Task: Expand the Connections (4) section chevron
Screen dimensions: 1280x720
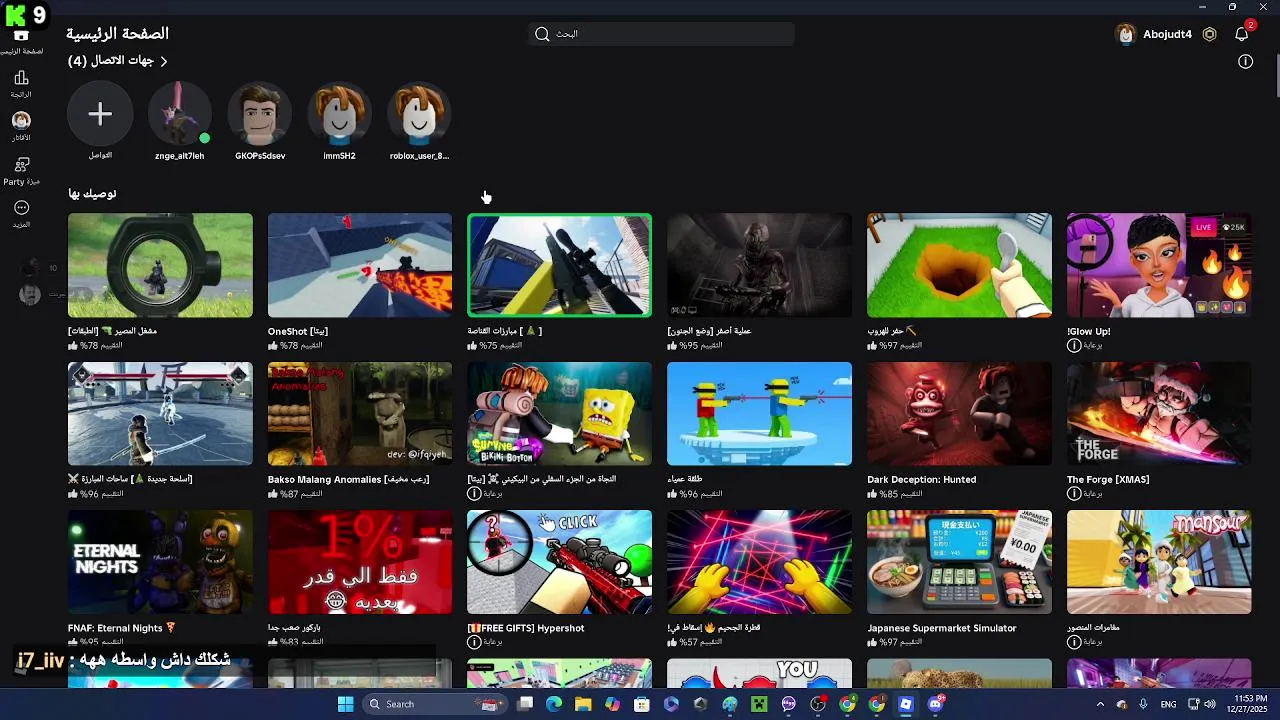Action: point(163,61)
